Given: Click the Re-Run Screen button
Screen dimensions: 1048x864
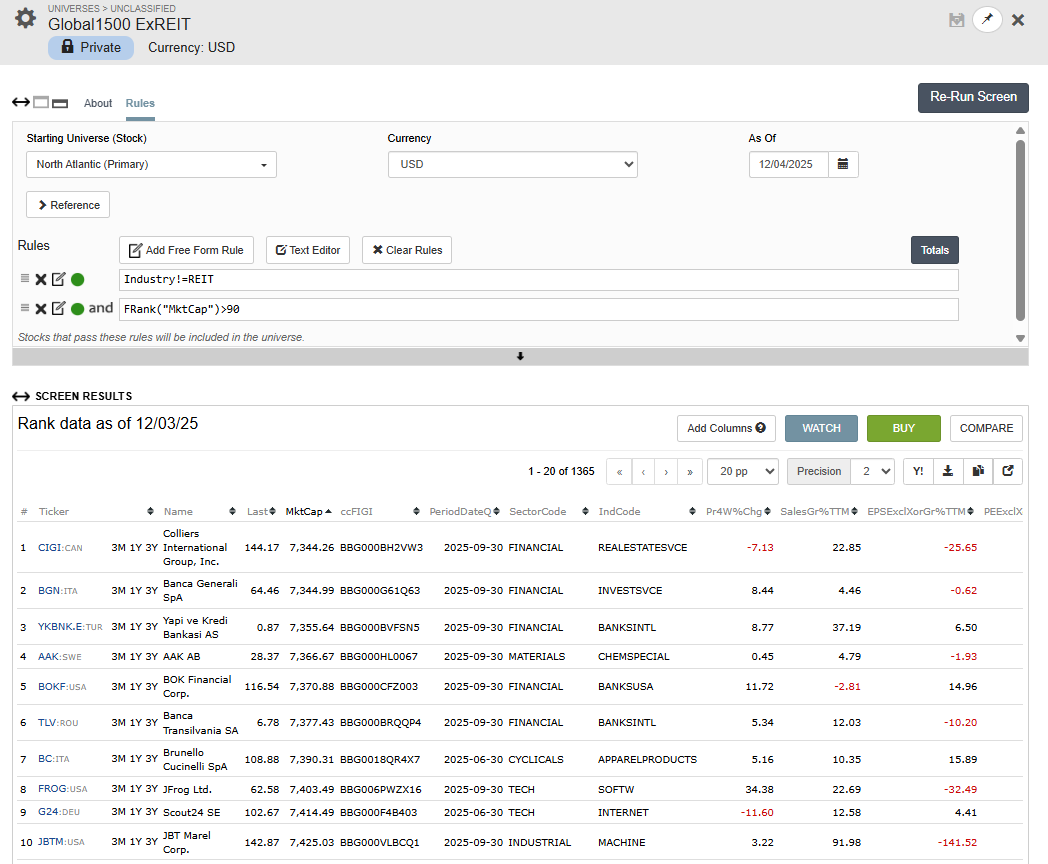Looking at the screenshot, I should coord(972,97).
